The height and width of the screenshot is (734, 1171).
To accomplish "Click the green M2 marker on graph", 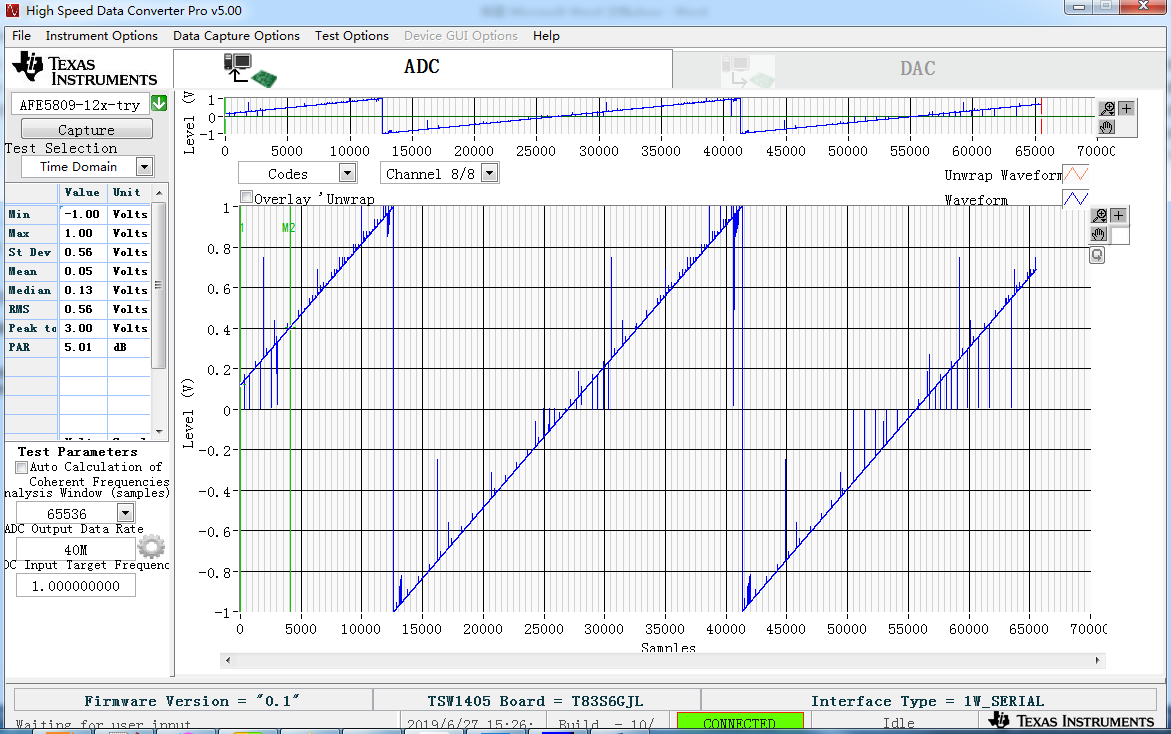I will (x=289, y=228).
